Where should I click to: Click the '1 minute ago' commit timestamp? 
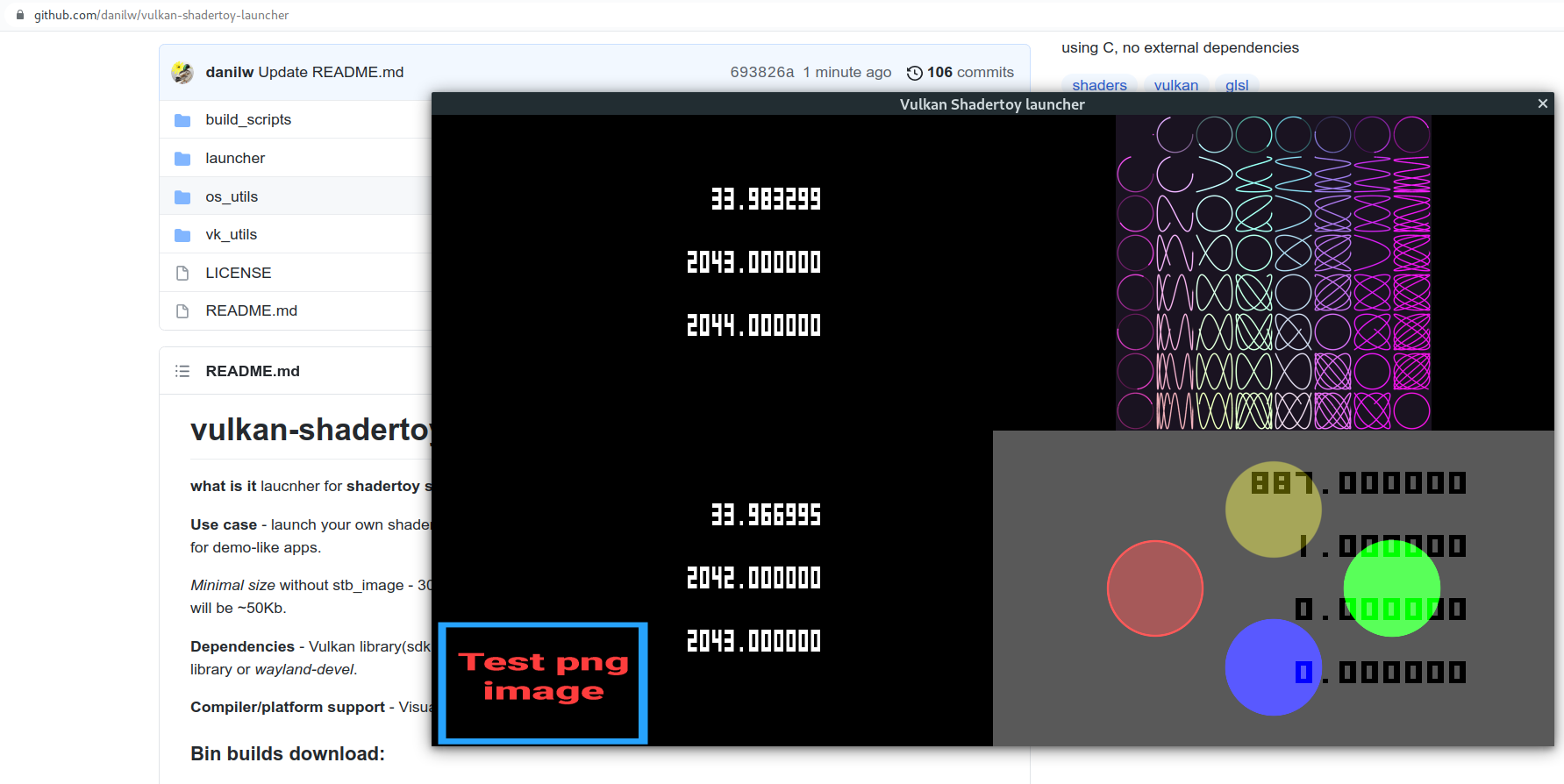click(847, 72)
